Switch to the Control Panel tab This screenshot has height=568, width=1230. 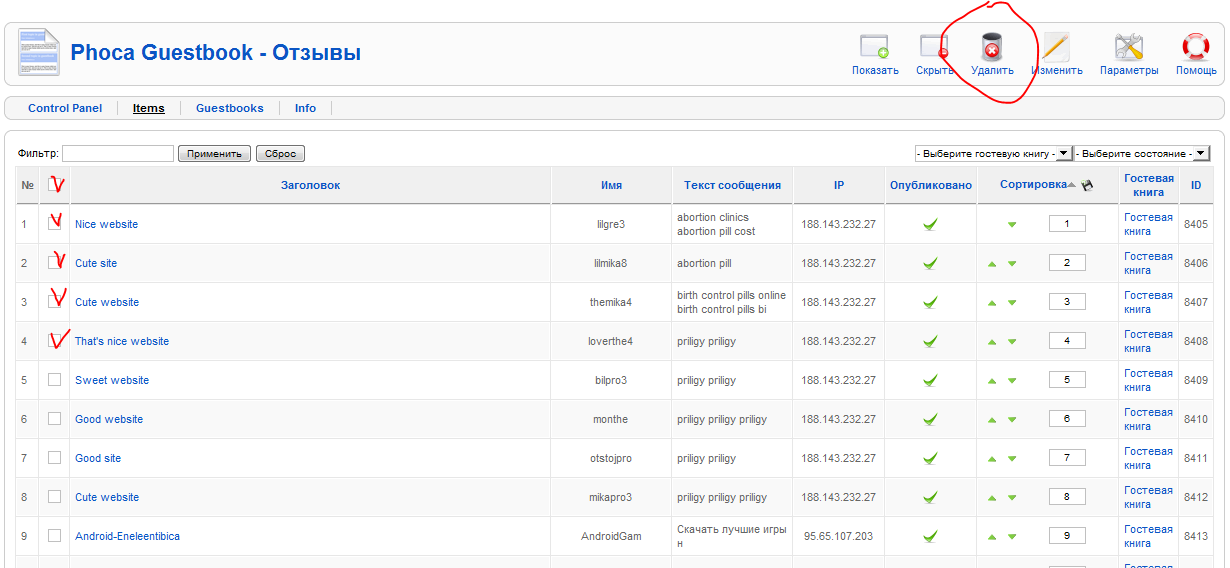(x=65, y=108)
